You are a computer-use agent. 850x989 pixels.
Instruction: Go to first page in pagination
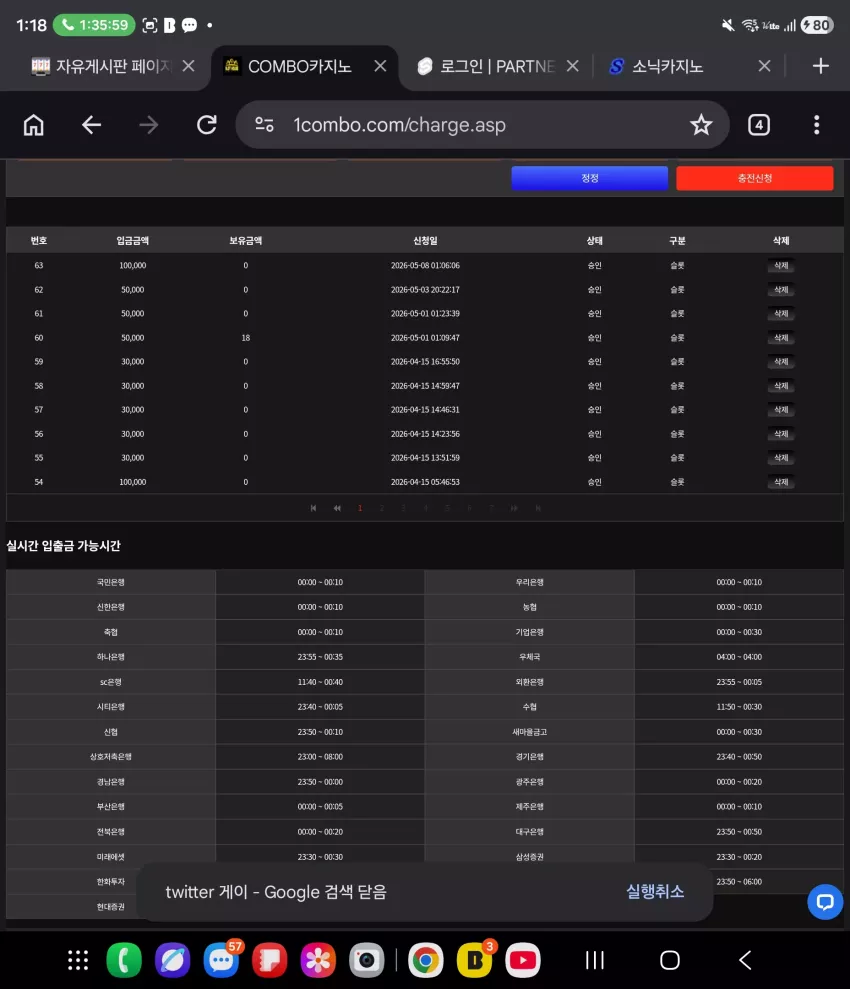pyautogui.click(x=313, y=508)
